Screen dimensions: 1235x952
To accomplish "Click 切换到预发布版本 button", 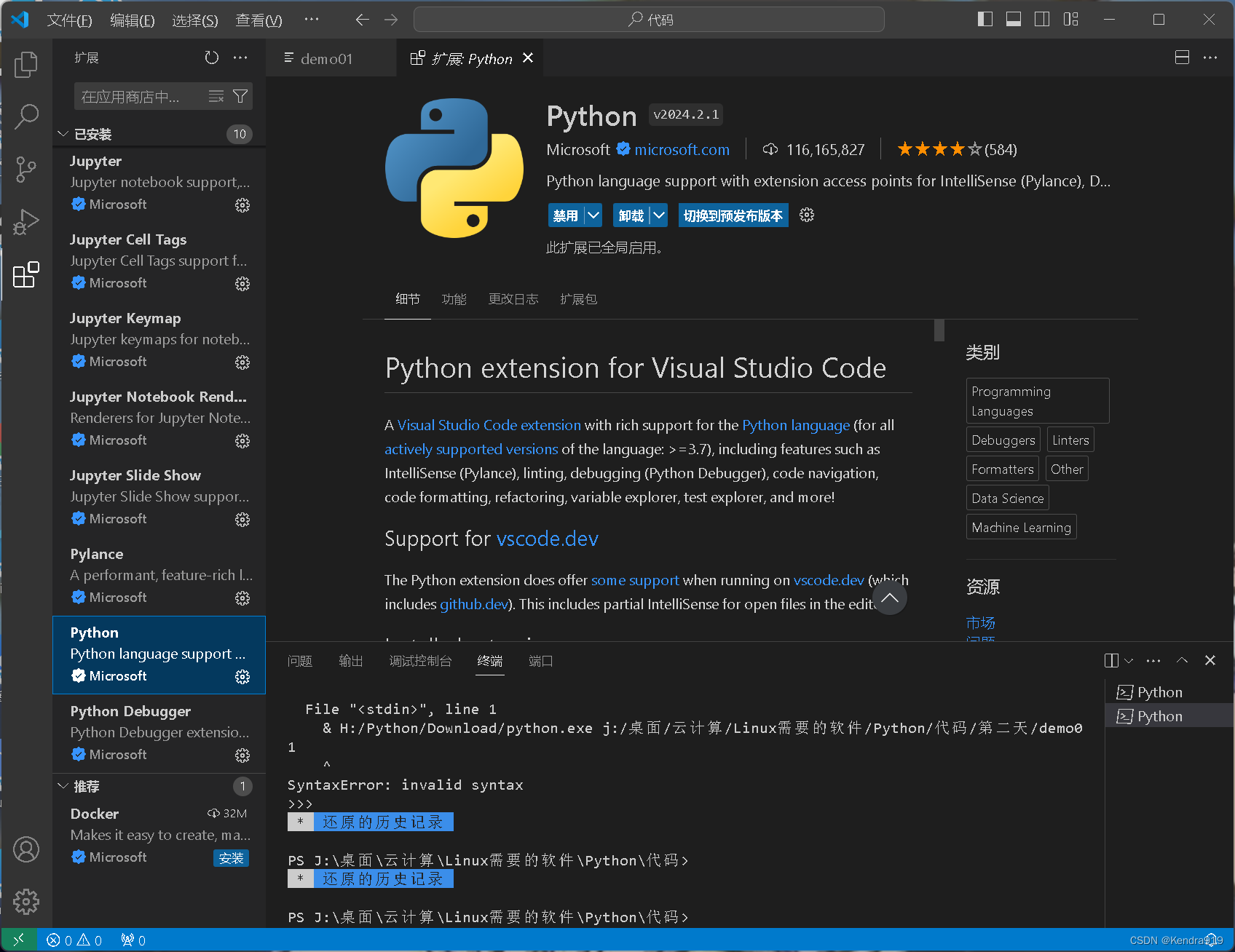I will pyautogui.click(x=733, y=215).
